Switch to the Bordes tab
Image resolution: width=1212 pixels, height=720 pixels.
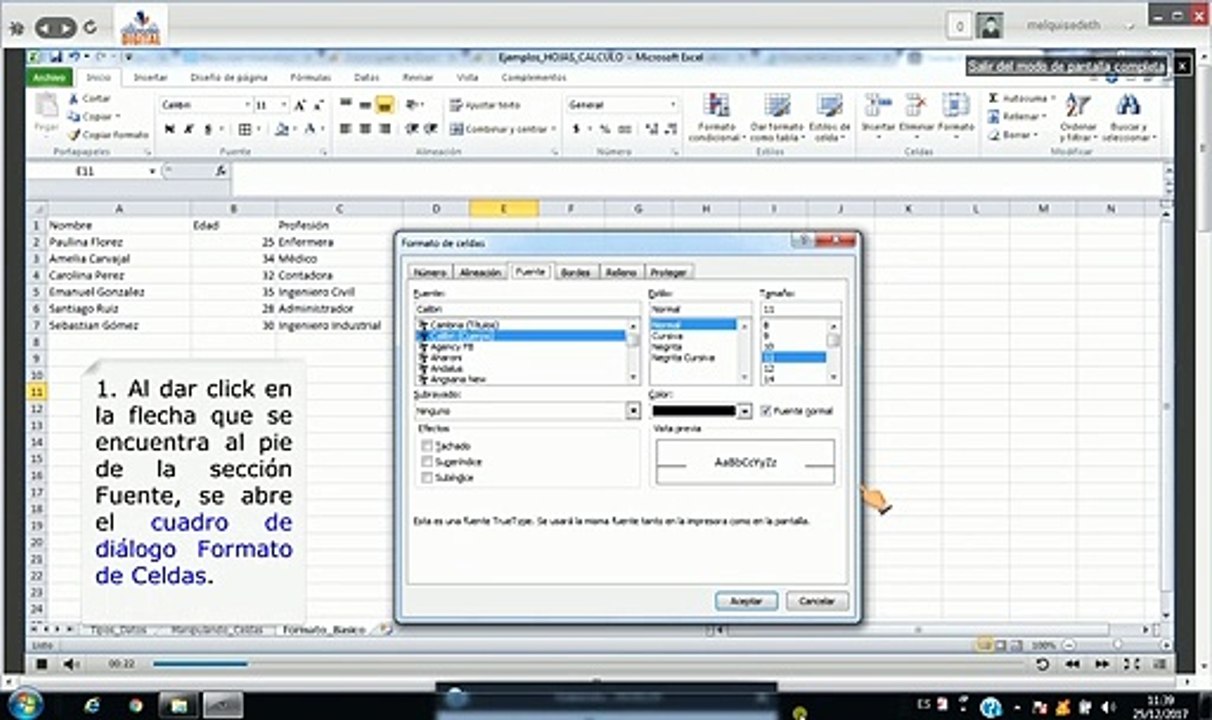(x=575, y=272)
